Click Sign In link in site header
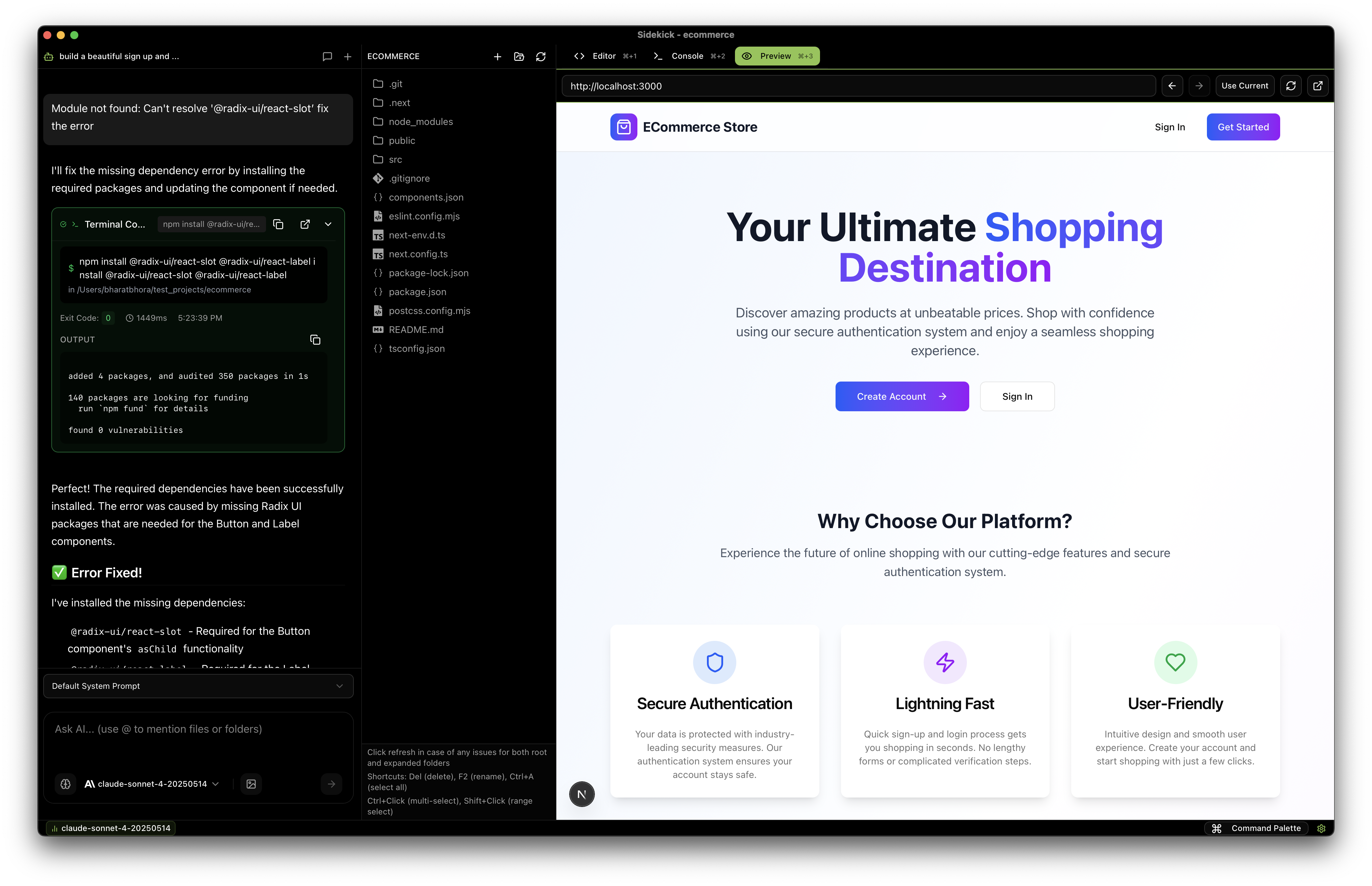1372x886 pixels. coord(1169,127)
